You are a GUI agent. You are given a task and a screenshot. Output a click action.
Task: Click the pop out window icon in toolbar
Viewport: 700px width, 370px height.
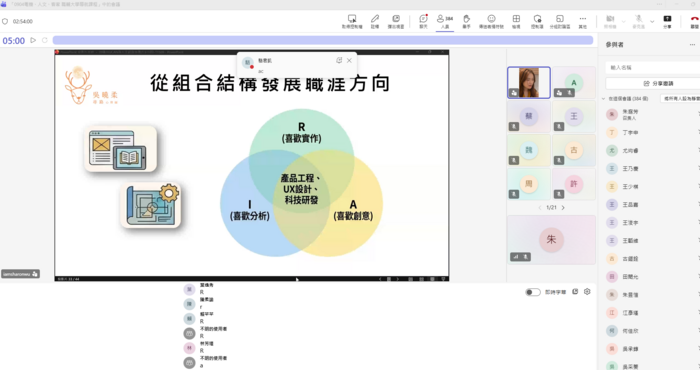point(396,18)
